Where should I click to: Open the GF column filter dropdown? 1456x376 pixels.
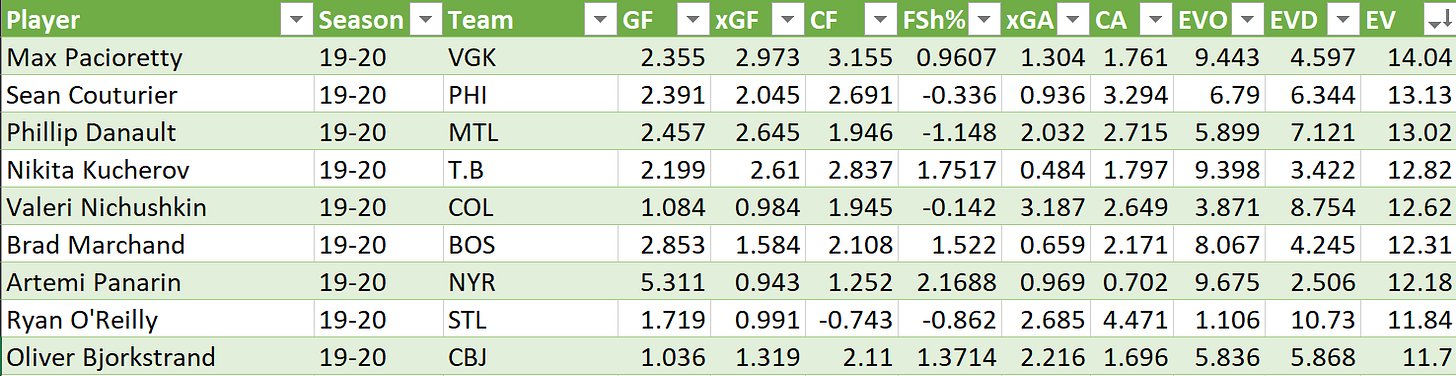(x=692, y=19)
